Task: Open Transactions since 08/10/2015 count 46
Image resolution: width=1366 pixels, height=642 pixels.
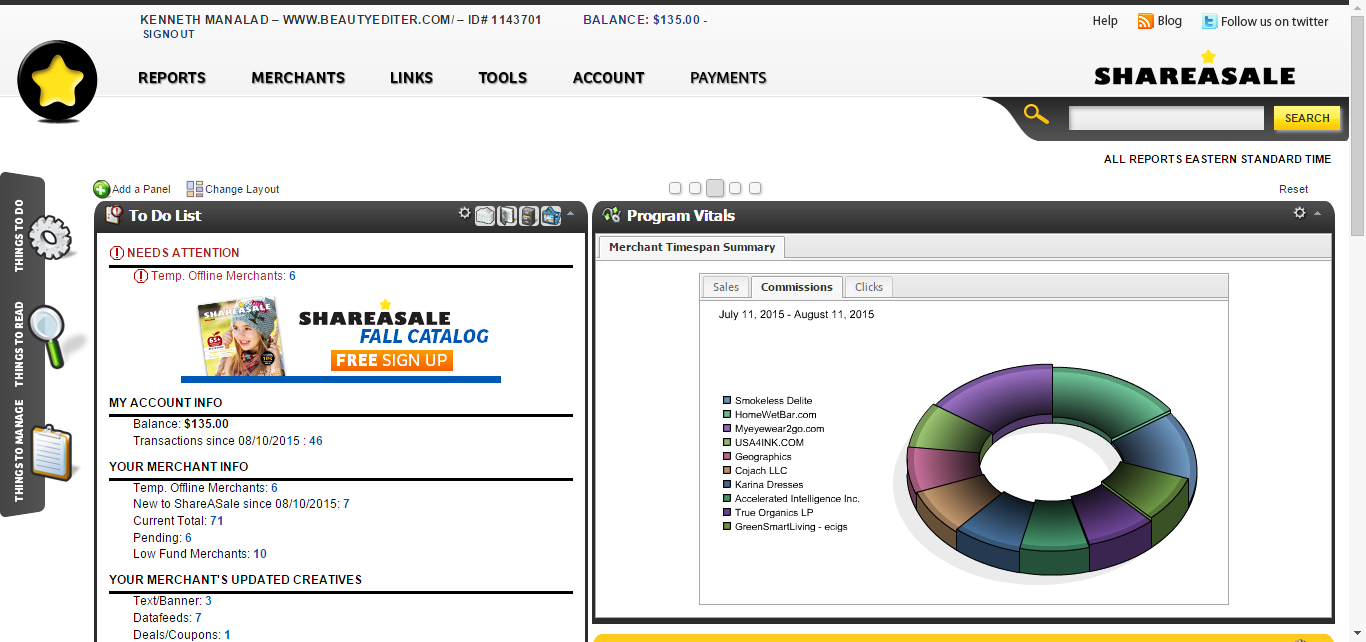Action: 316,441
